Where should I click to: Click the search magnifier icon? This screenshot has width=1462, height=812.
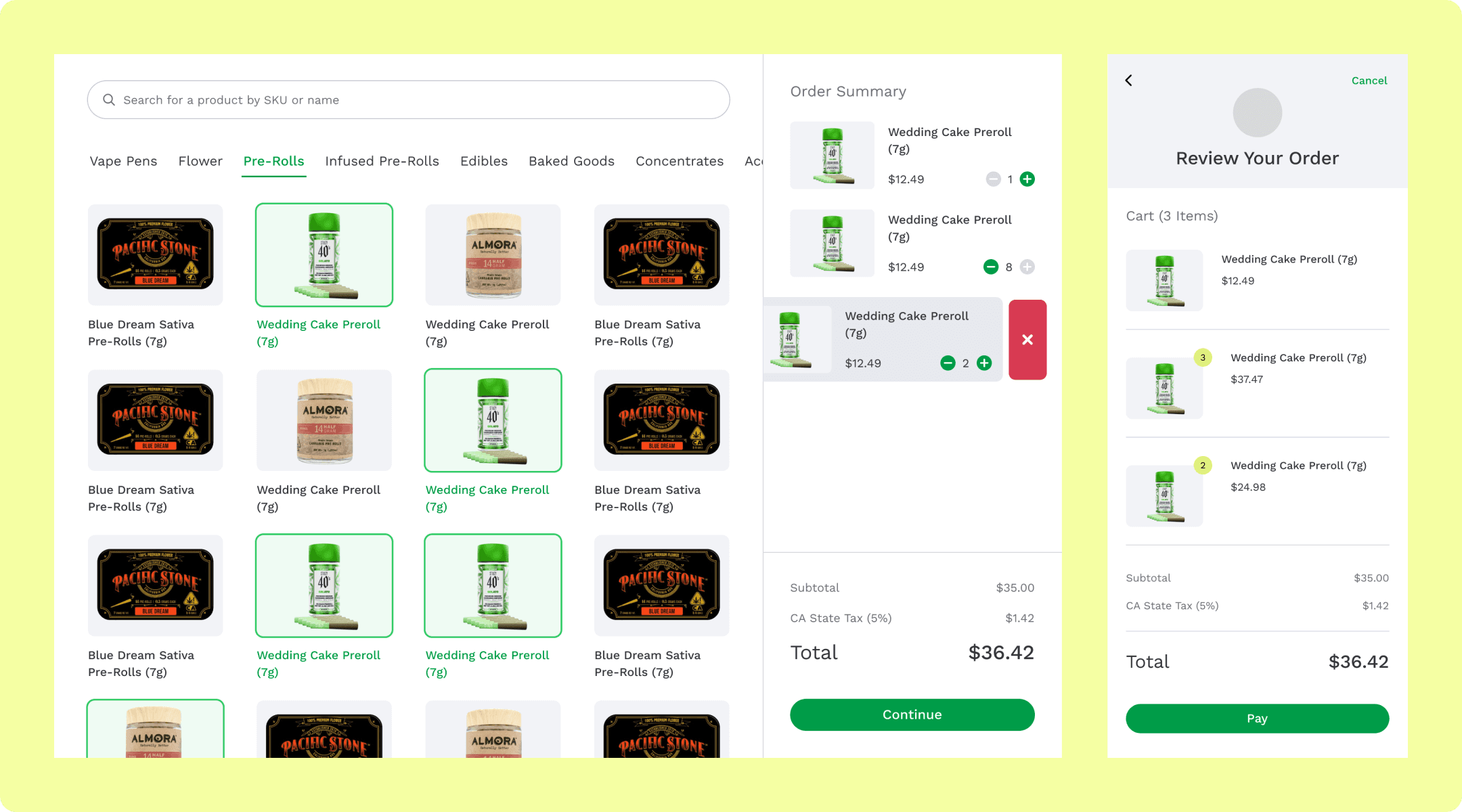tap(108, 100)
